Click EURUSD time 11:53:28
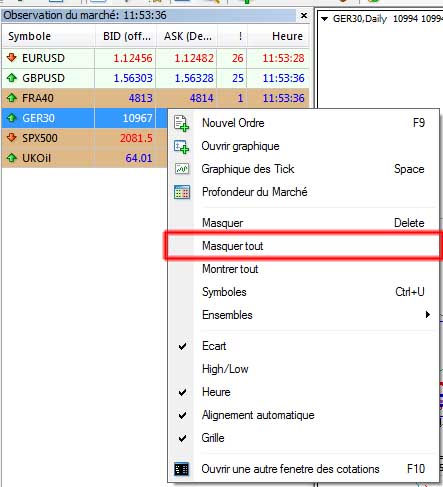Viewport: 443px width, 487px height. click(284, 58)
